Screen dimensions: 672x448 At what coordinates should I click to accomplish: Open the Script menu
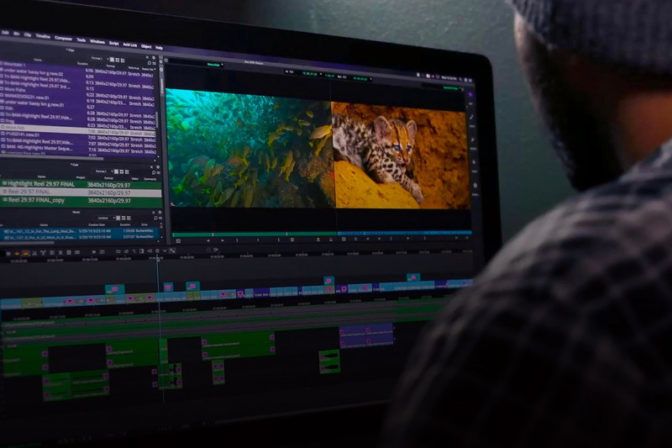[x=114, y=43]
